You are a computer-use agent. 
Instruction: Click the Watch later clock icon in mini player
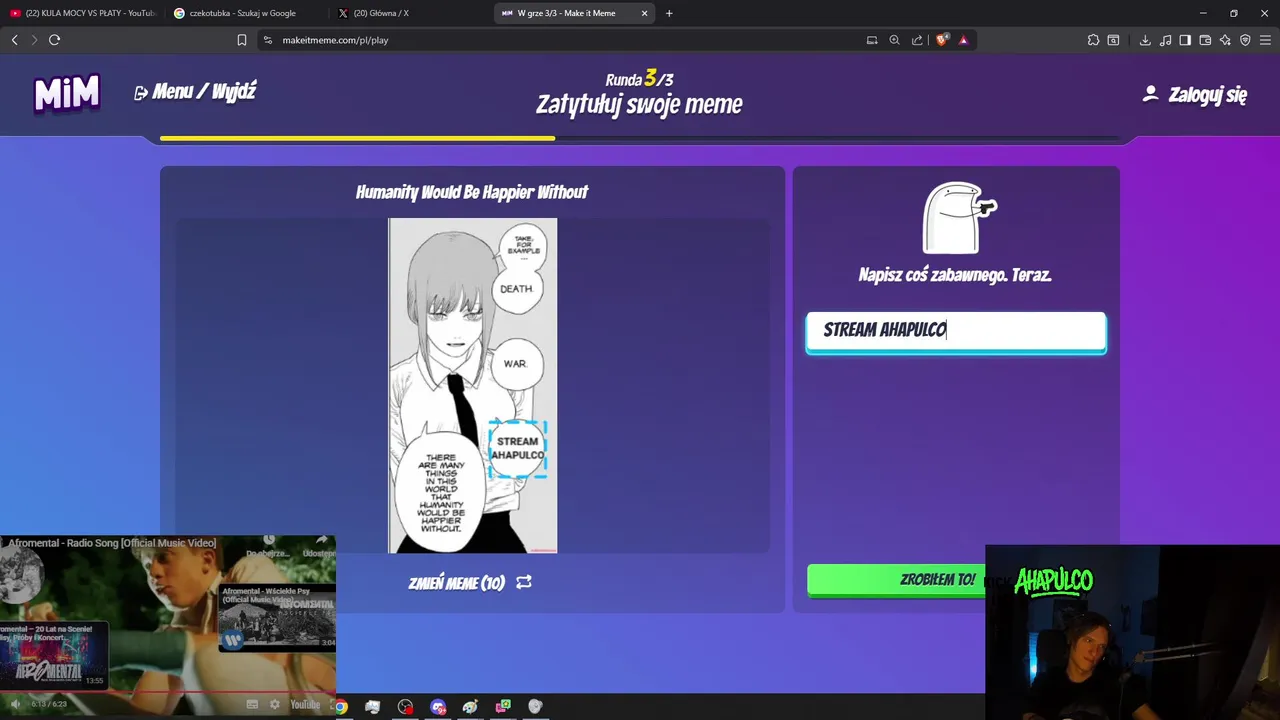(269, 541)
